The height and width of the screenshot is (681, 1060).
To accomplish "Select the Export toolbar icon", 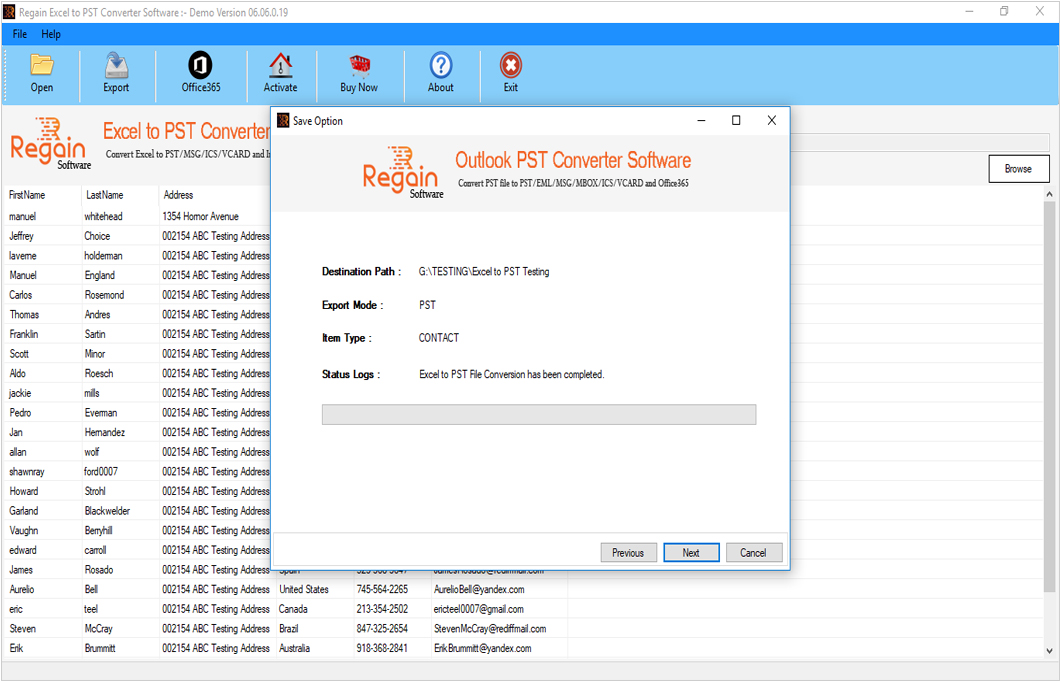I will coord(116,72).
